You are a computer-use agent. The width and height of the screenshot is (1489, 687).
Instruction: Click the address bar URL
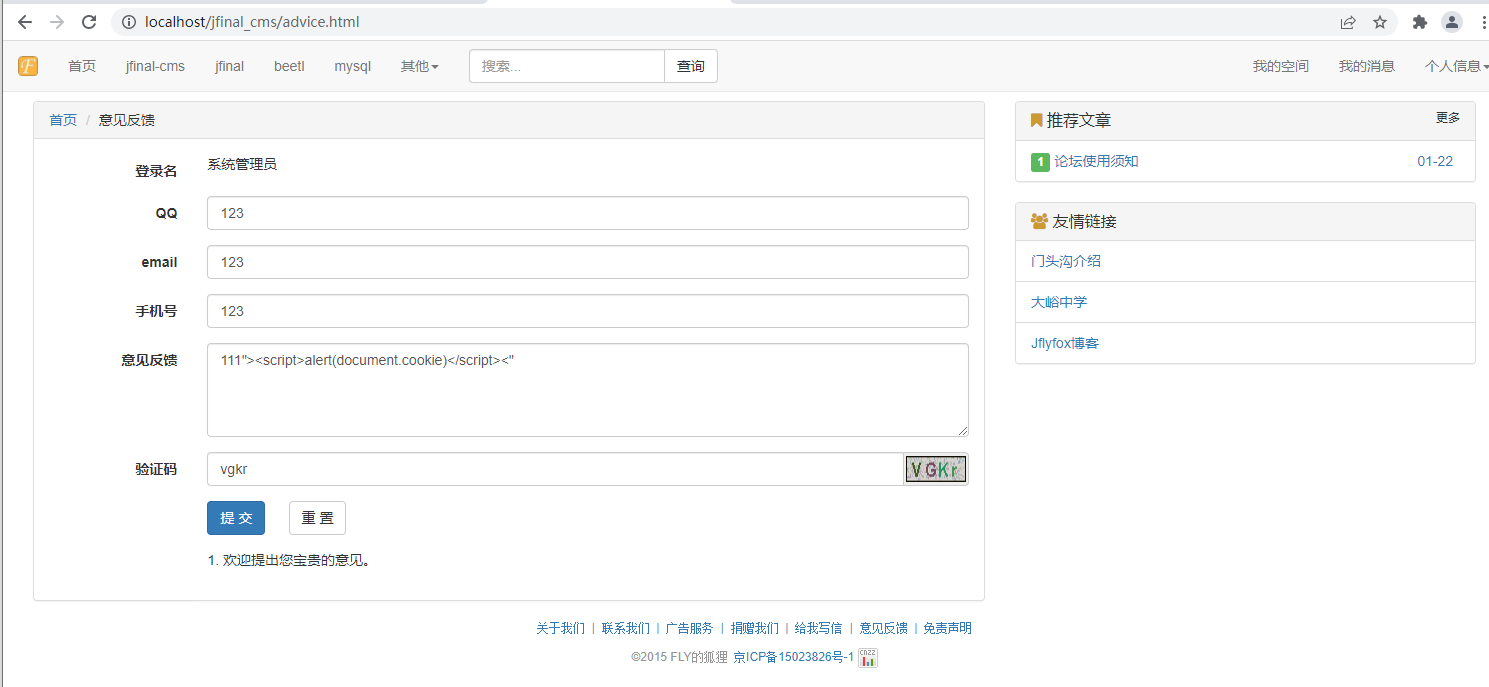252,22
